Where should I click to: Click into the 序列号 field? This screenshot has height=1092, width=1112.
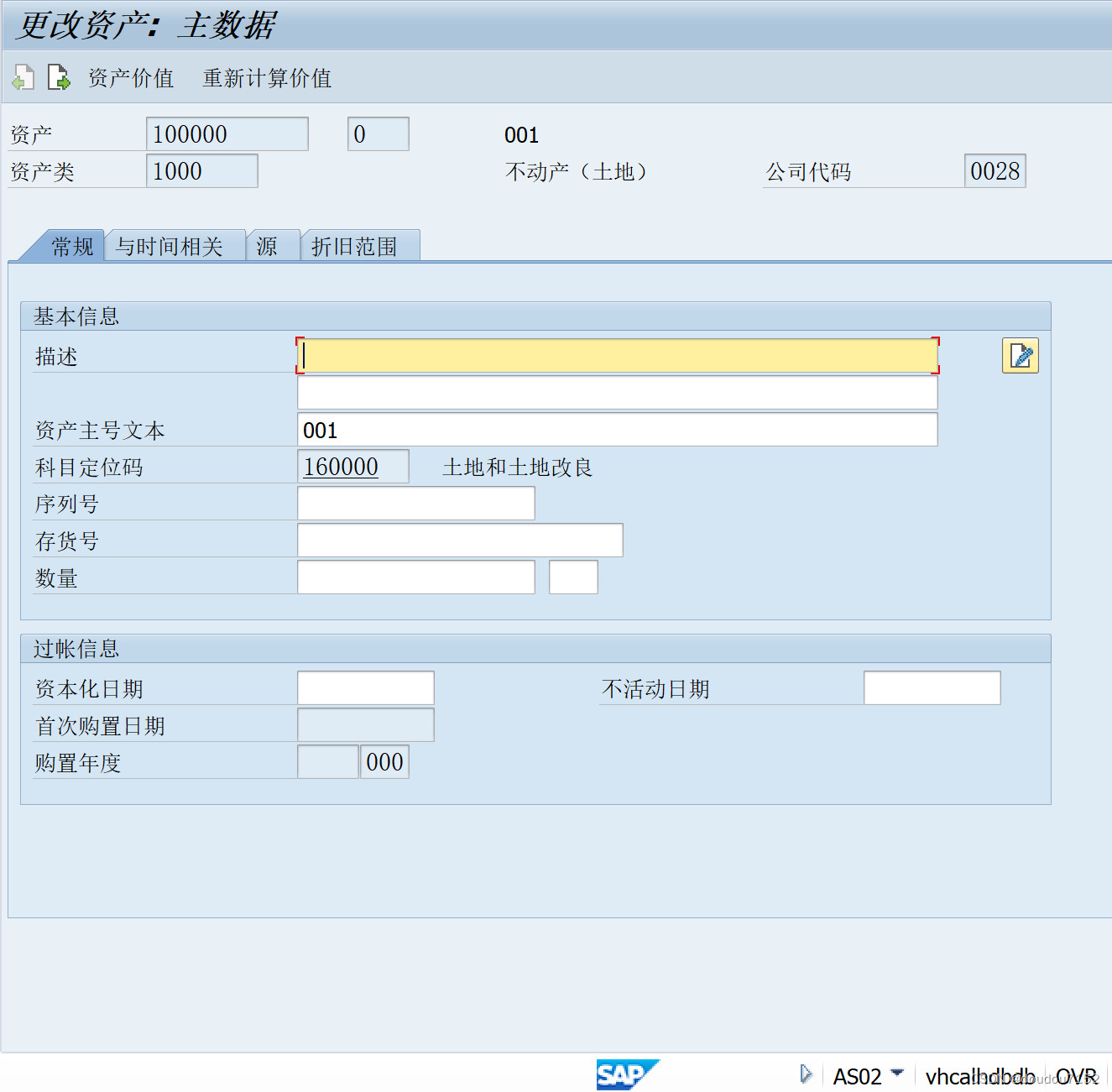(x=416, y=504)
